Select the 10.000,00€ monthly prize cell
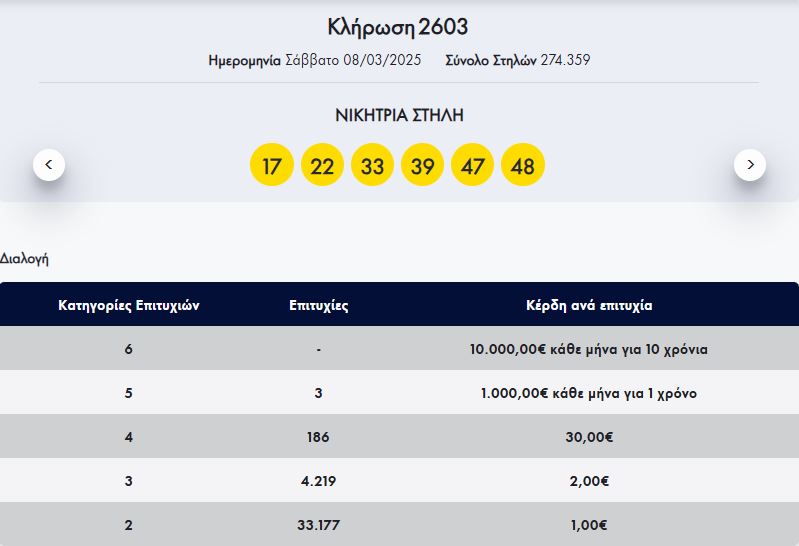The width and height of the screenshot is (799, 546). point(589,350)
